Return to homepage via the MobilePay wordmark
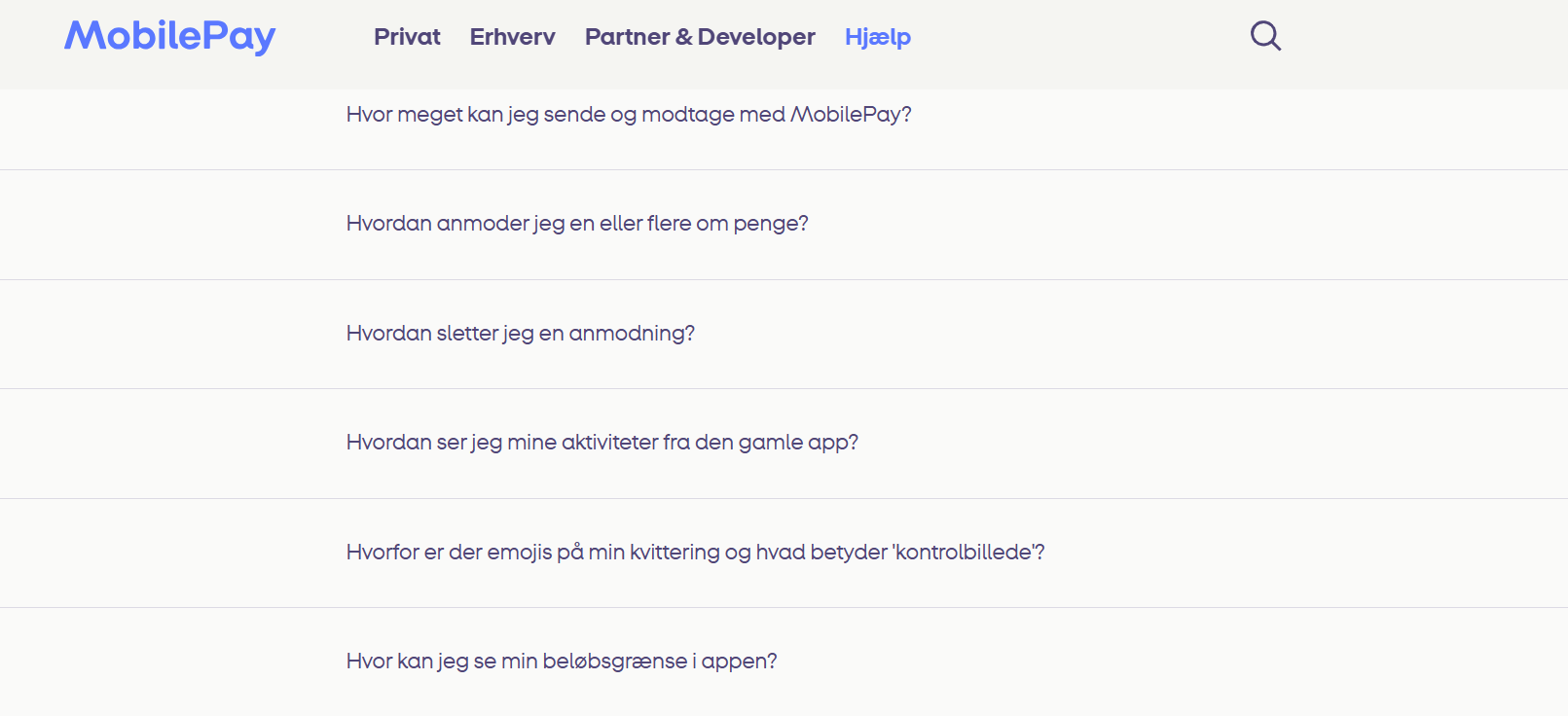 pos(170,36)
